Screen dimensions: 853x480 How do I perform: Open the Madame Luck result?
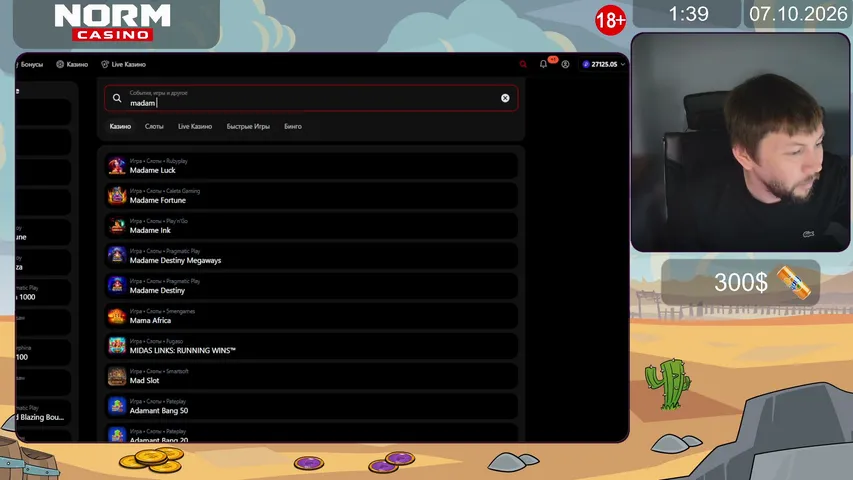311,165
